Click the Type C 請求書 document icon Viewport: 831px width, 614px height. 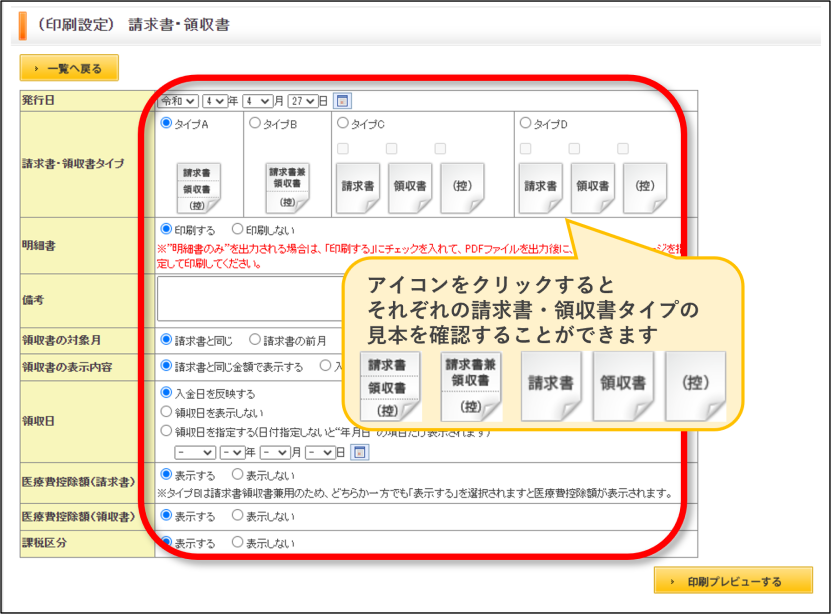(358, 188)
